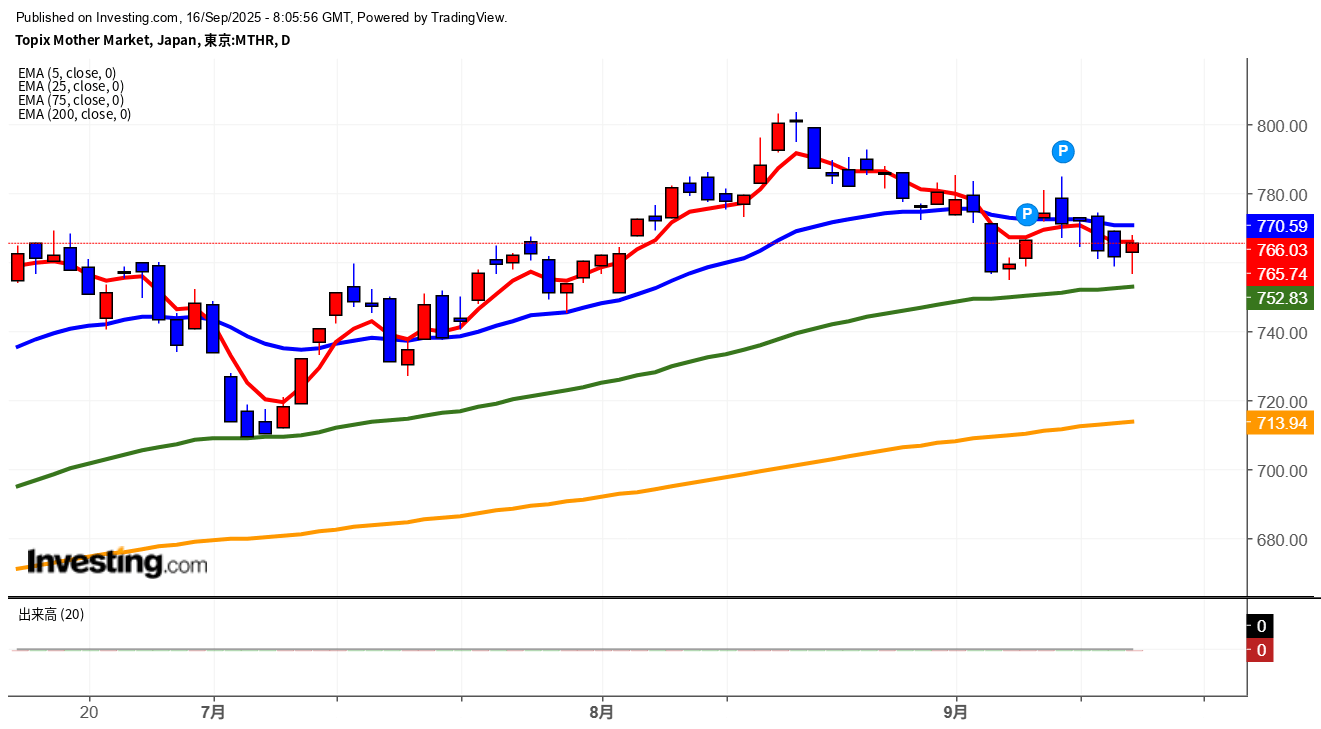Click the 752.83 green price label
Viewport: 1321px width, 729px height.
tap(1281, 298)
